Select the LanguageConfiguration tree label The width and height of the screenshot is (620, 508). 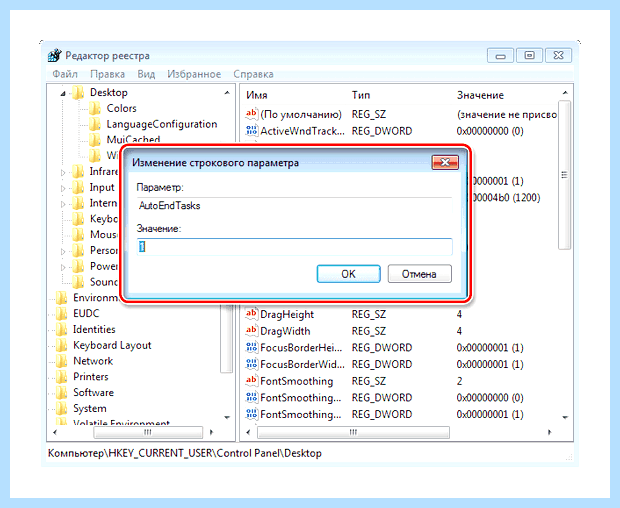pyautogui.click(x=162, y=124)
